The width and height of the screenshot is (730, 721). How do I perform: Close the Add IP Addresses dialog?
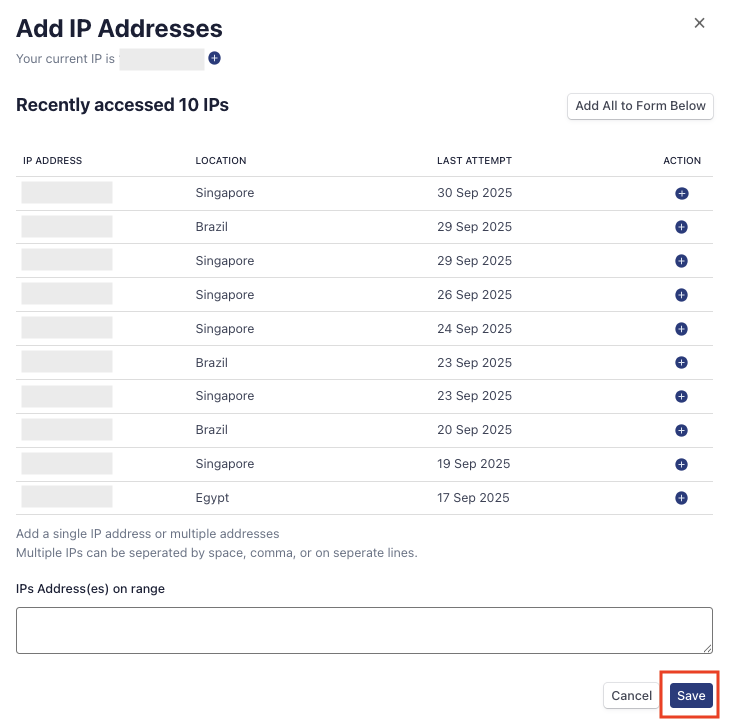coord(700,23)
